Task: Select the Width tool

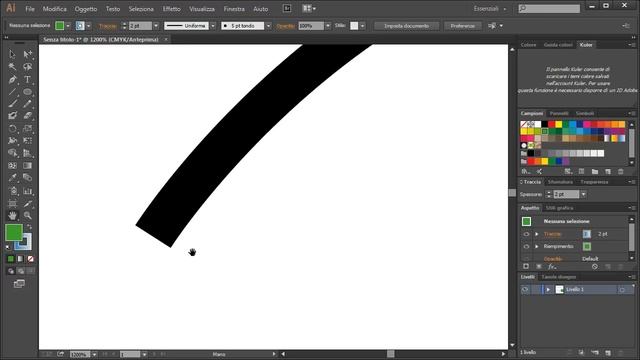Action: [x=12, y=141]
